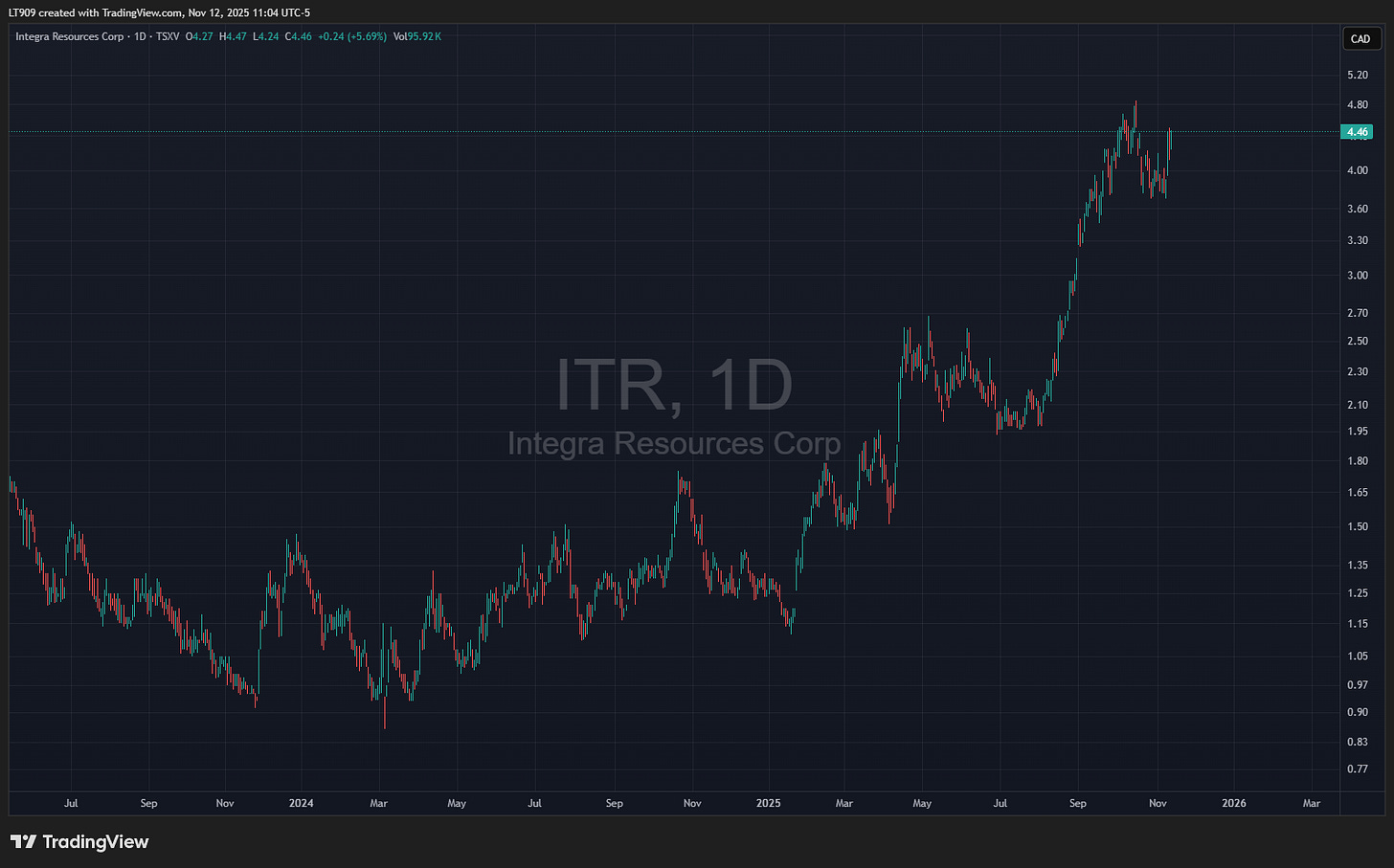Click the 4.00 price axis label
1394x868 pixels.
pos(1357,170)
